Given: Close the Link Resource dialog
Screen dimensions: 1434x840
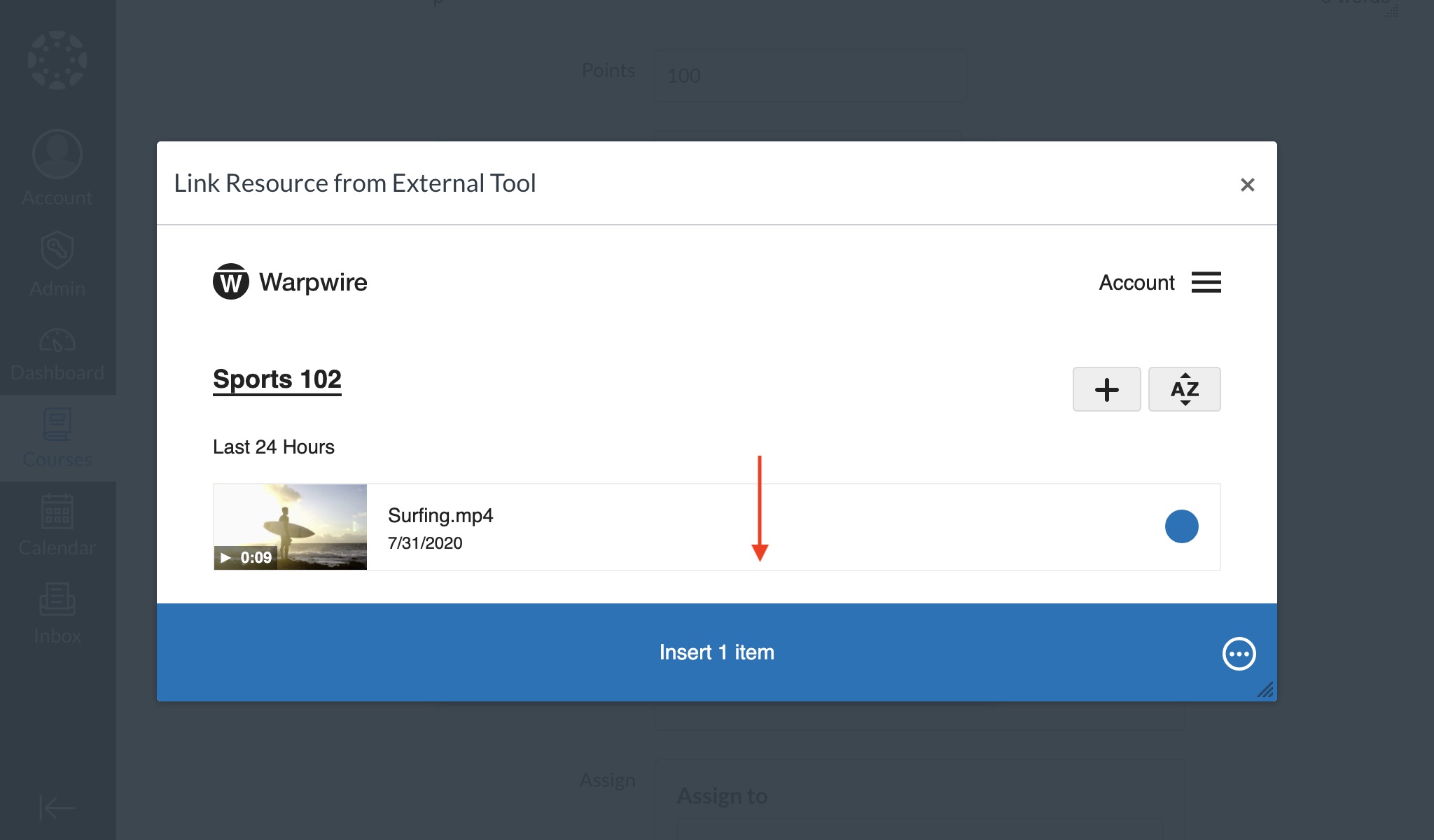Looking at the screenshot, I should pos(1247,184).
